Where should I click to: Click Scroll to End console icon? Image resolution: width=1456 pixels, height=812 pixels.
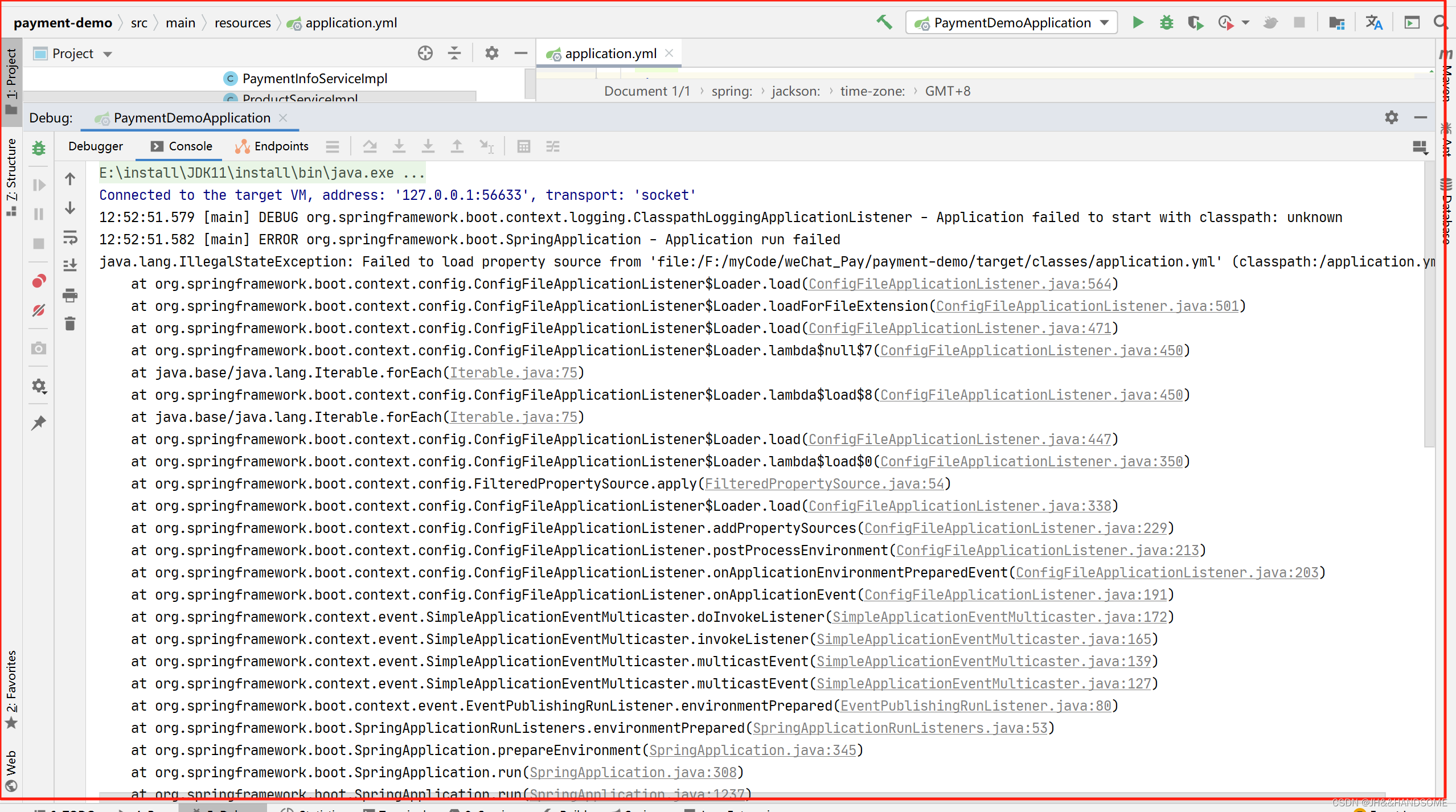coord(70,266)
